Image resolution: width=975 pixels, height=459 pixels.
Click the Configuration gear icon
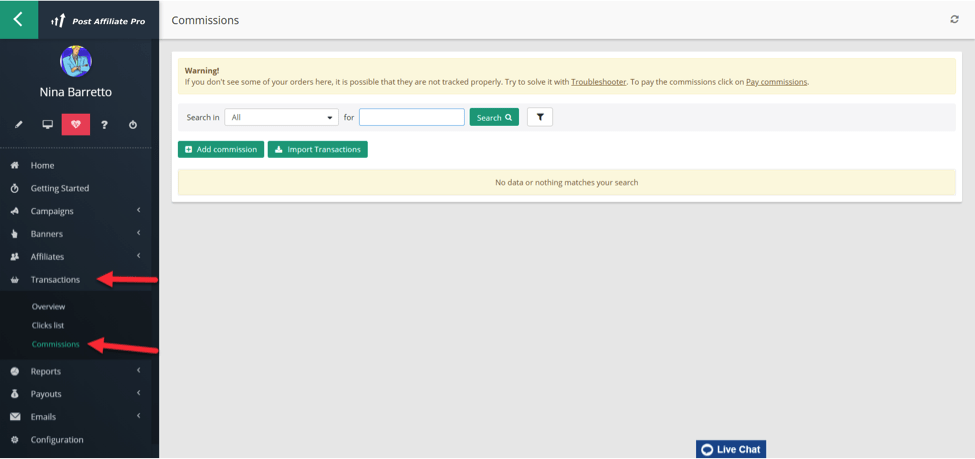click(x=15, y=440)
